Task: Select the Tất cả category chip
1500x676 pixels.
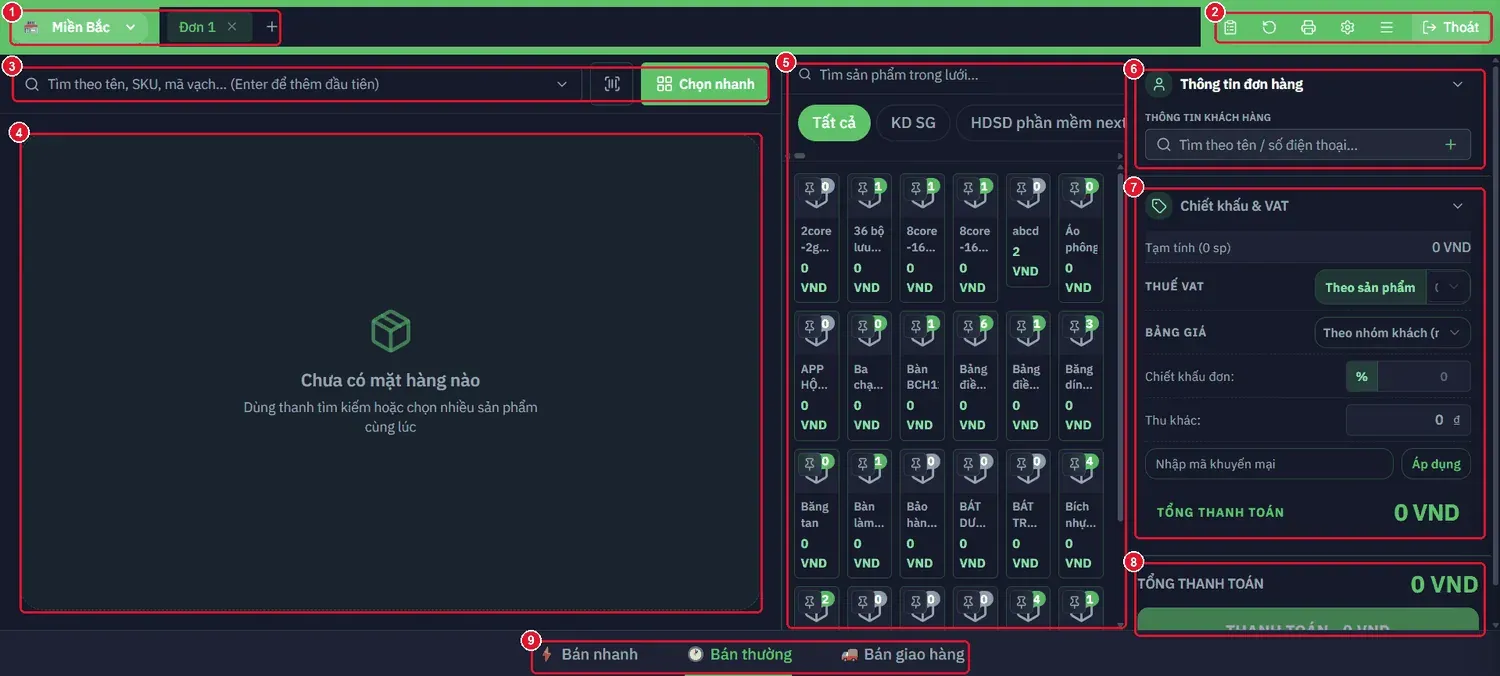Action: click(x=834, y=123)
